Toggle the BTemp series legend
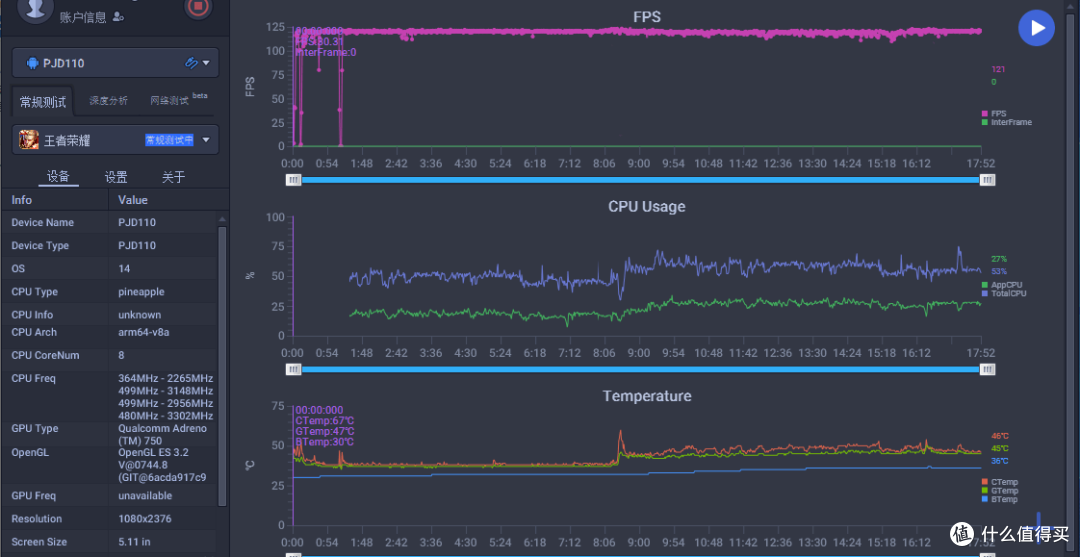The image size is (1080, 557). pyautogui.click(x=999, y=499)
